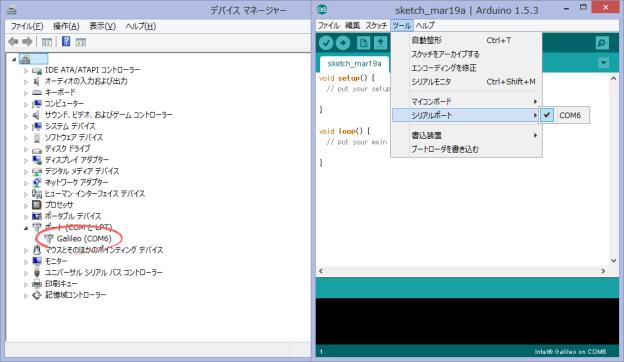Click the ユニバーサル シリアル バス コントローラー icon

click(x=37, y=272)
